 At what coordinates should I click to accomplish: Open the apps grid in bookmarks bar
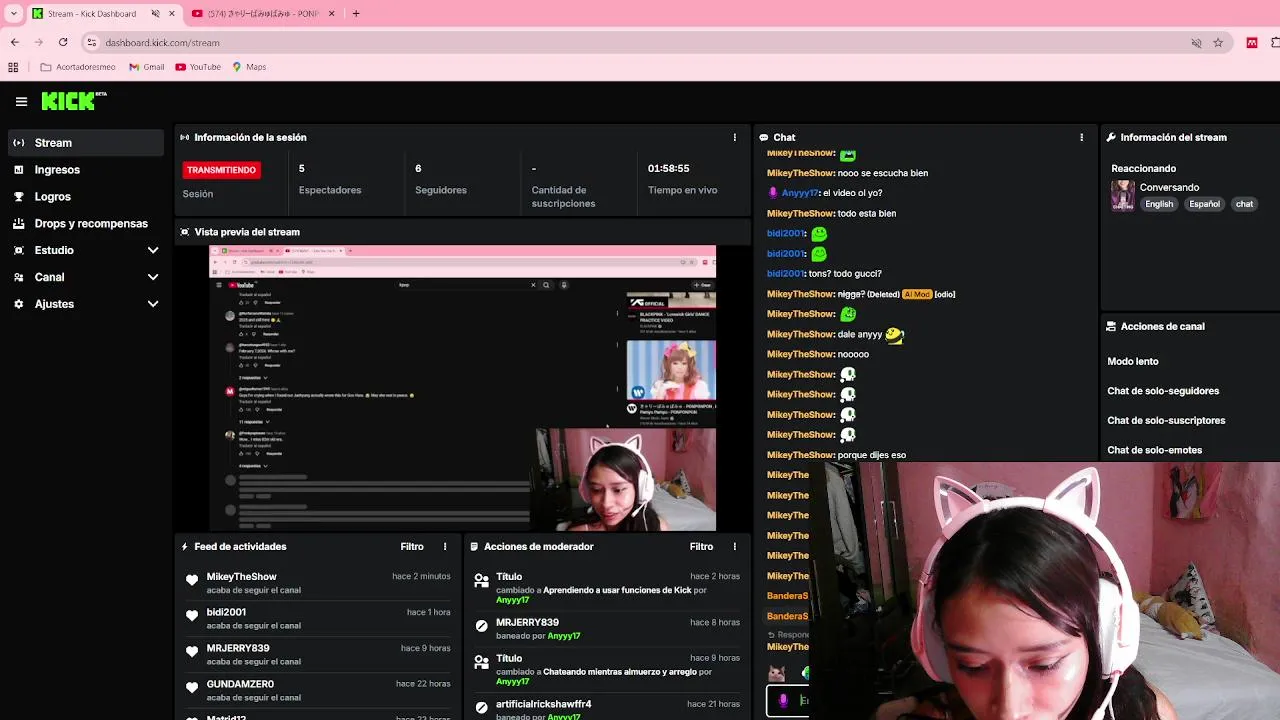click(13, 67)
